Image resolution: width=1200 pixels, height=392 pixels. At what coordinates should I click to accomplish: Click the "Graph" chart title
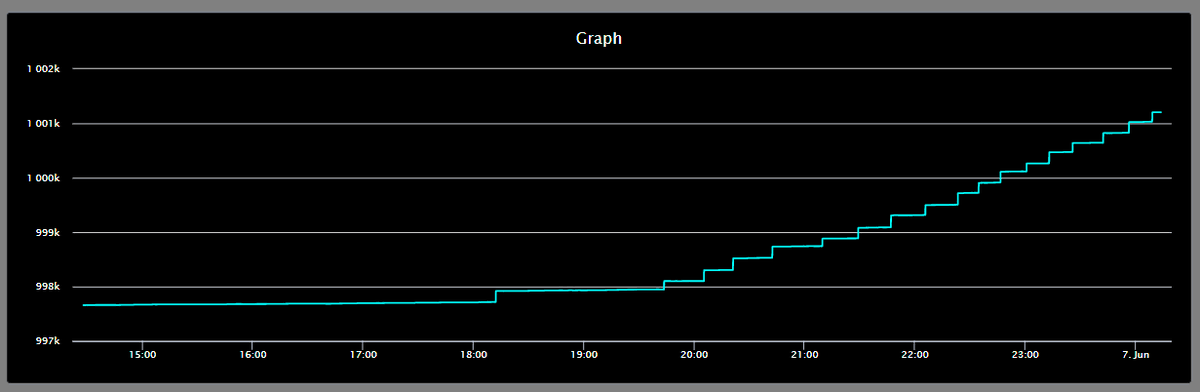pyautogui.click(x=599, y=39)
